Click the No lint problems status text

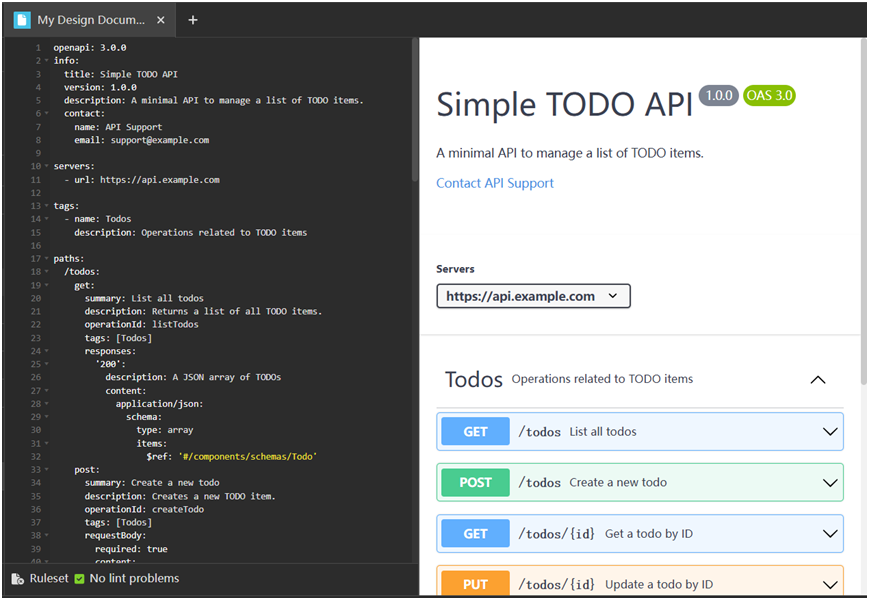click(134, 578)
